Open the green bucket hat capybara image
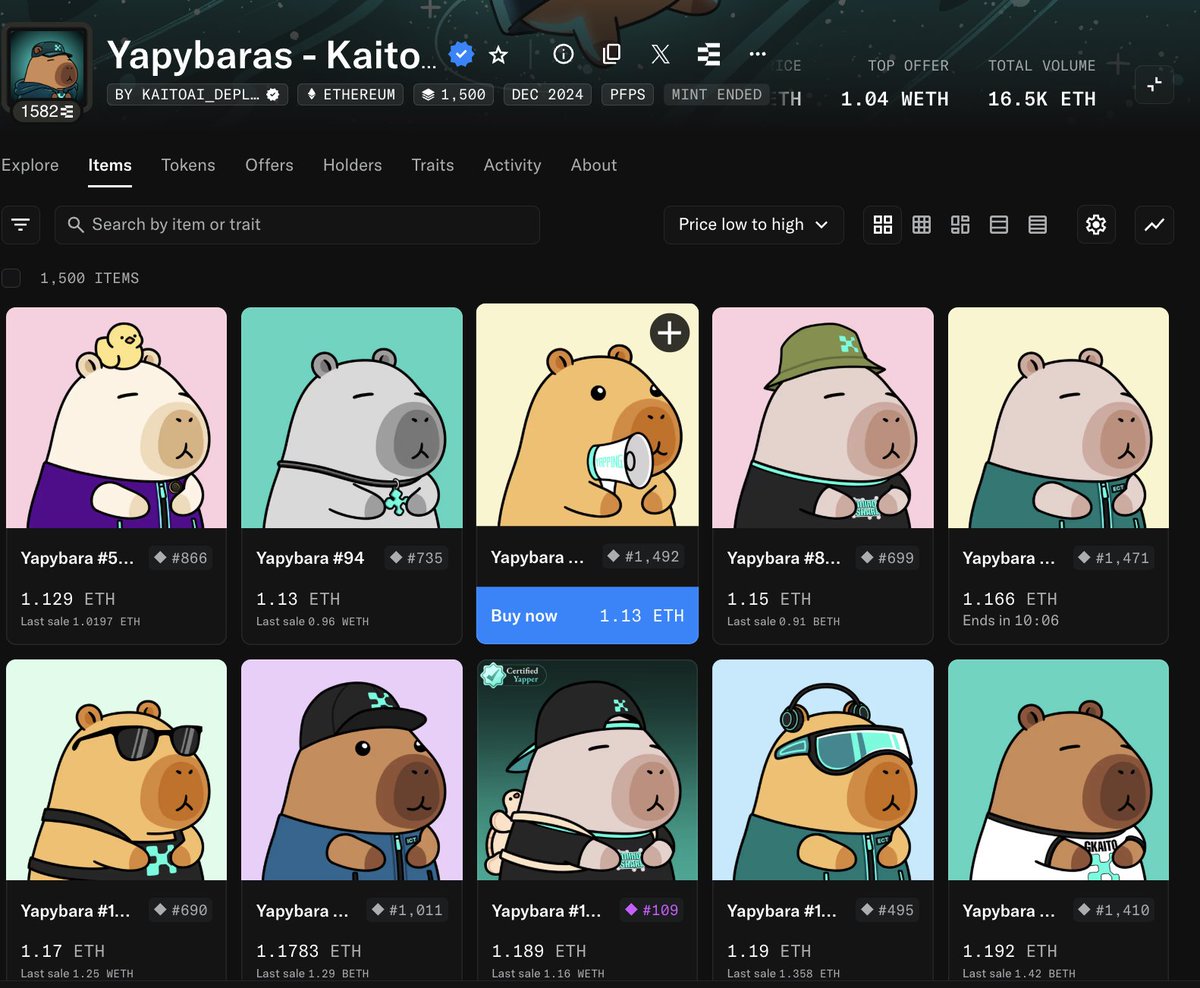1200x988 pixels. (x=823, y=418)
